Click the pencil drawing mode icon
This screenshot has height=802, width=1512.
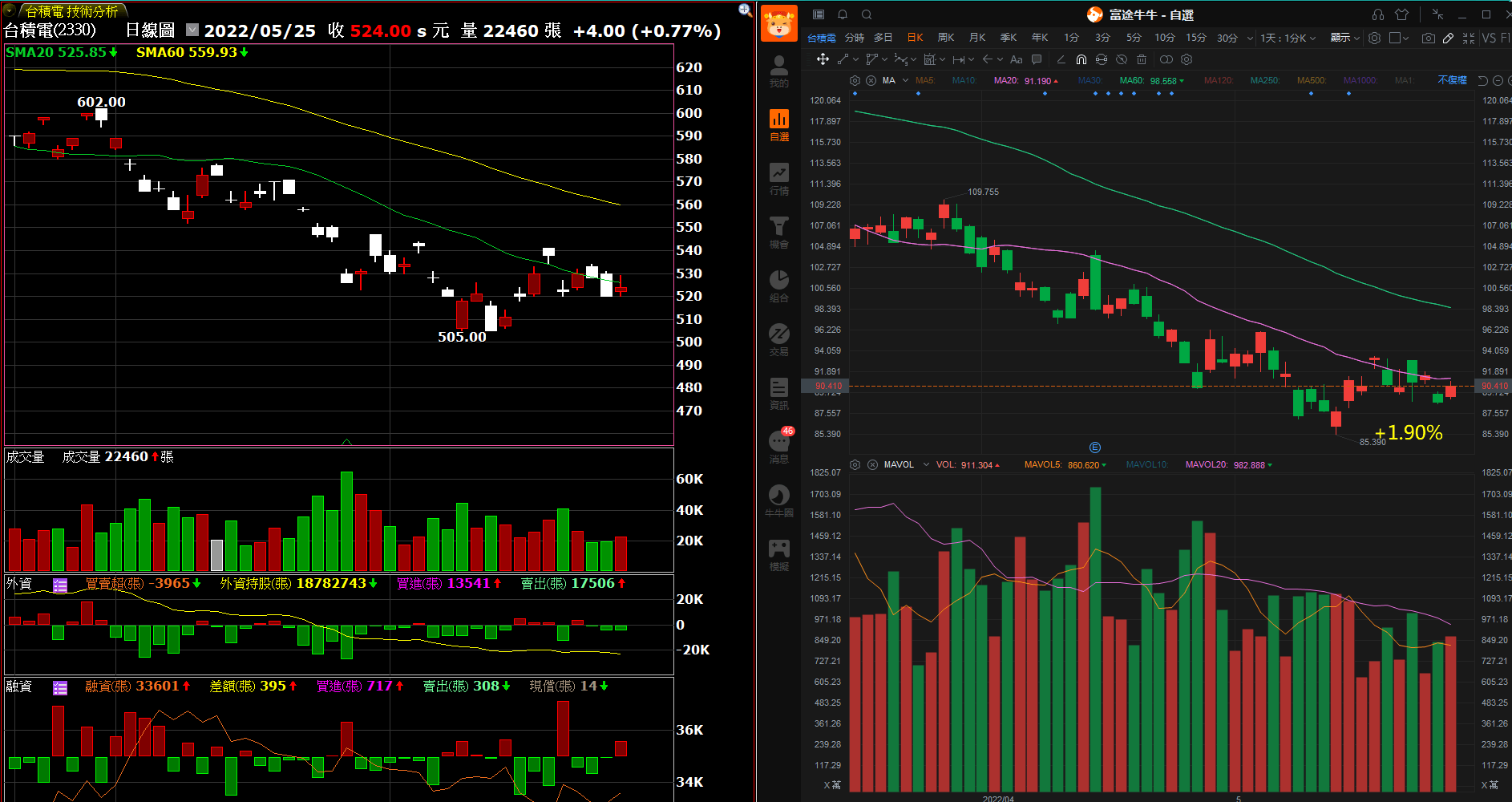(1448, 38)
